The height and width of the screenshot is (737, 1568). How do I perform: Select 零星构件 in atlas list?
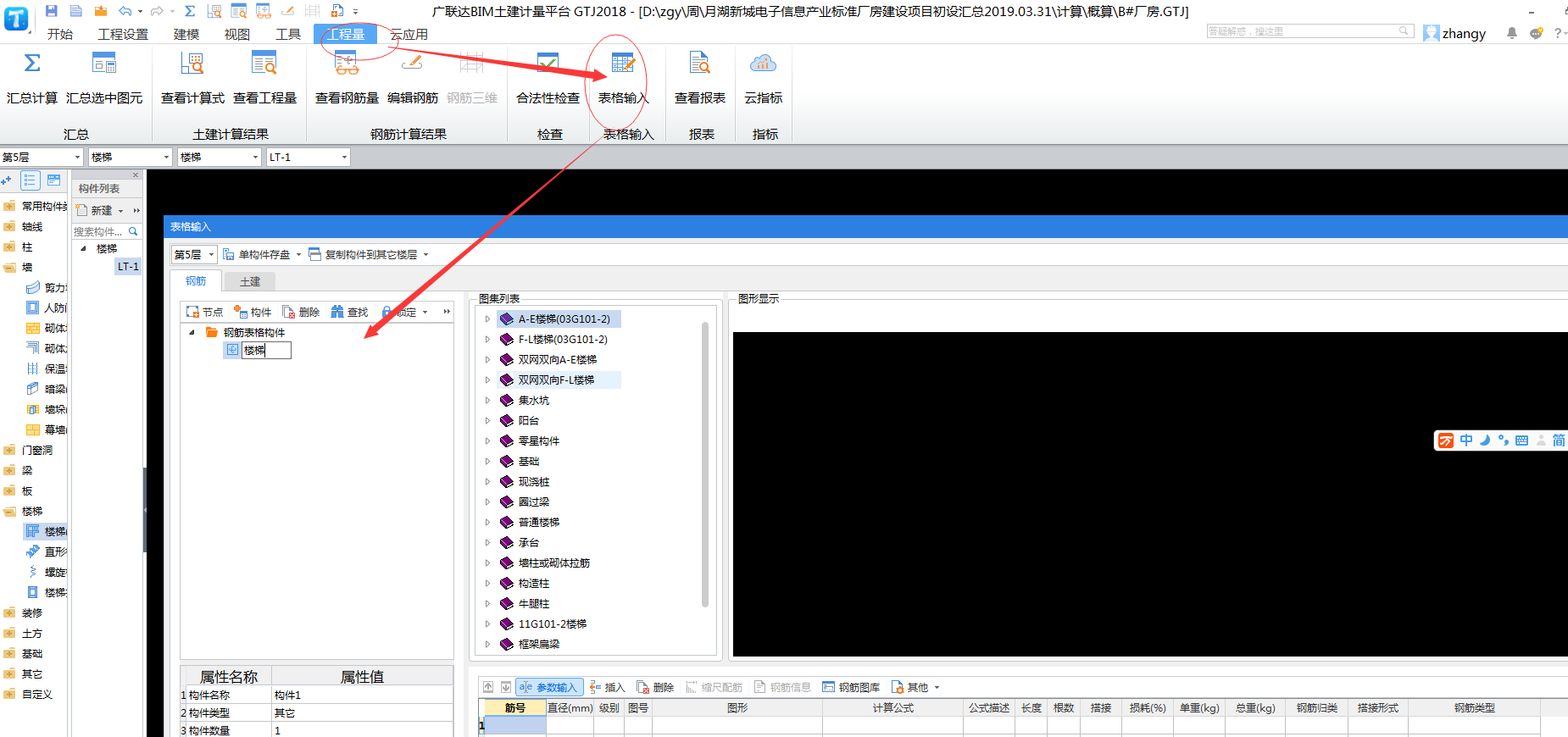(x=538, y=441)
